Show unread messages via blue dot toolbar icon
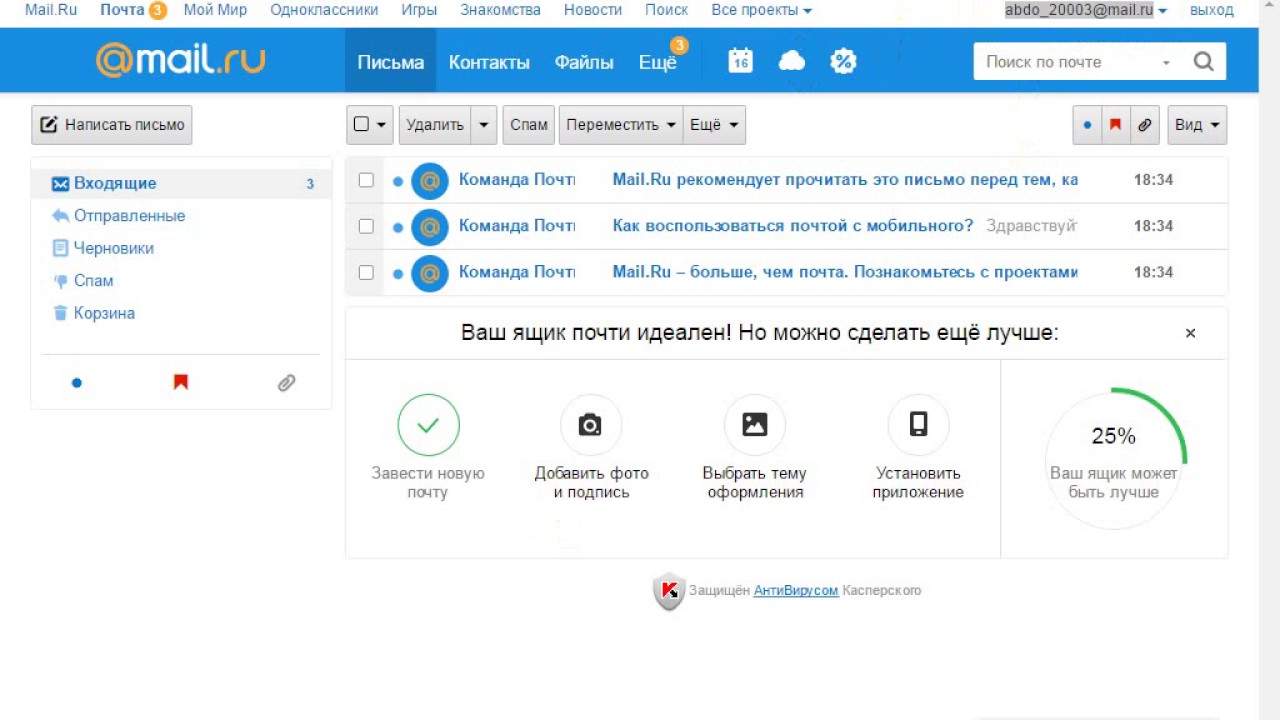1280x720 pixels. point(1087,125)
